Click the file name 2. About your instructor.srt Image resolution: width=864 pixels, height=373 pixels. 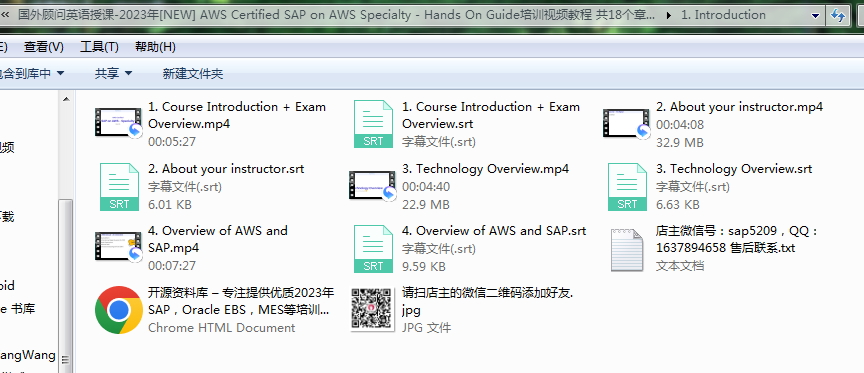click(226, 169)
